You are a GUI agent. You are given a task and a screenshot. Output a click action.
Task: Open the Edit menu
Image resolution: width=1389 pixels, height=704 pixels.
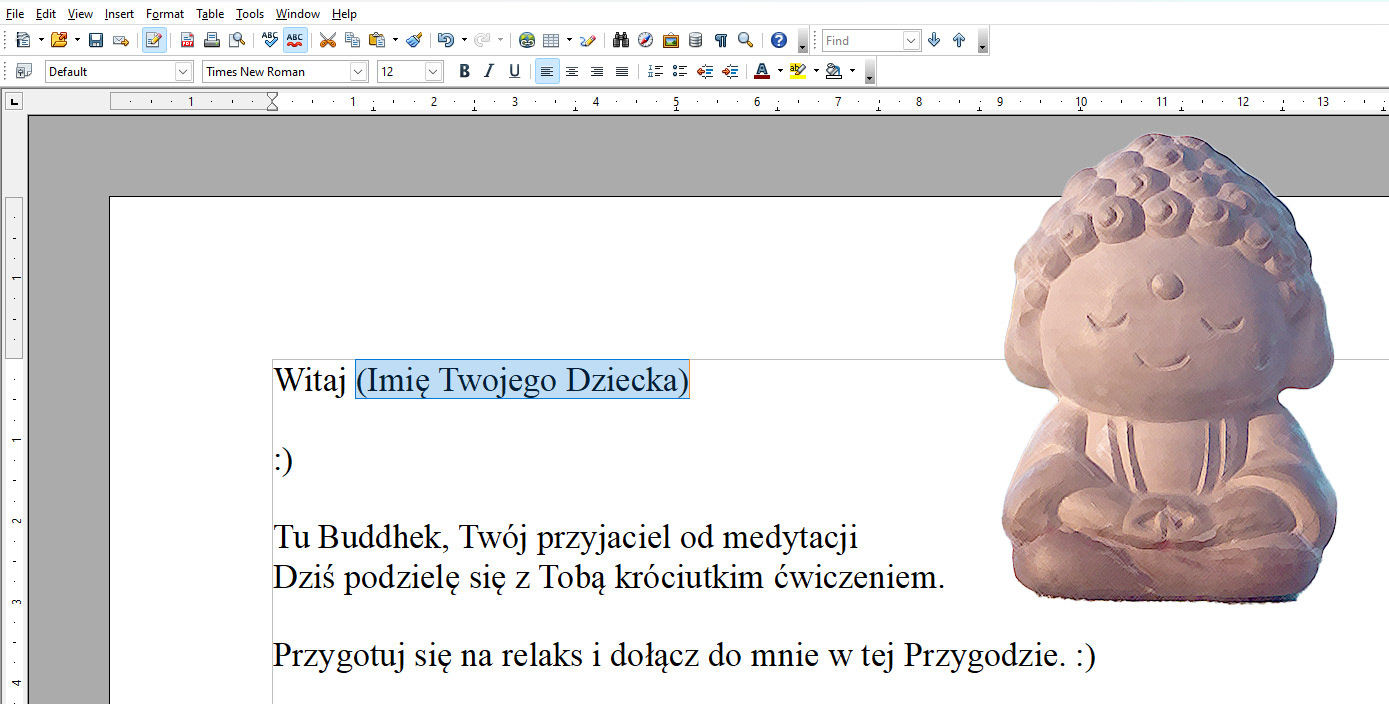pyautogui.click(x=45, y=14)
